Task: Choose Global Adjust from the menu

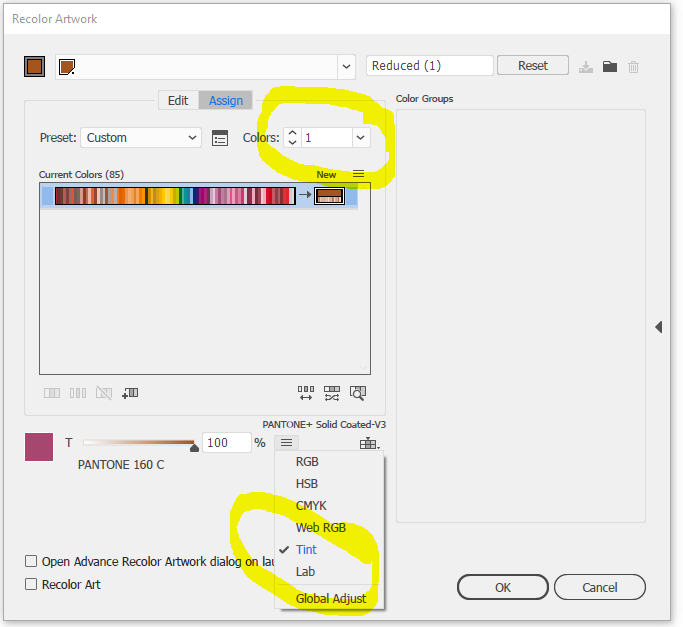Action: (x=329, y=599)
